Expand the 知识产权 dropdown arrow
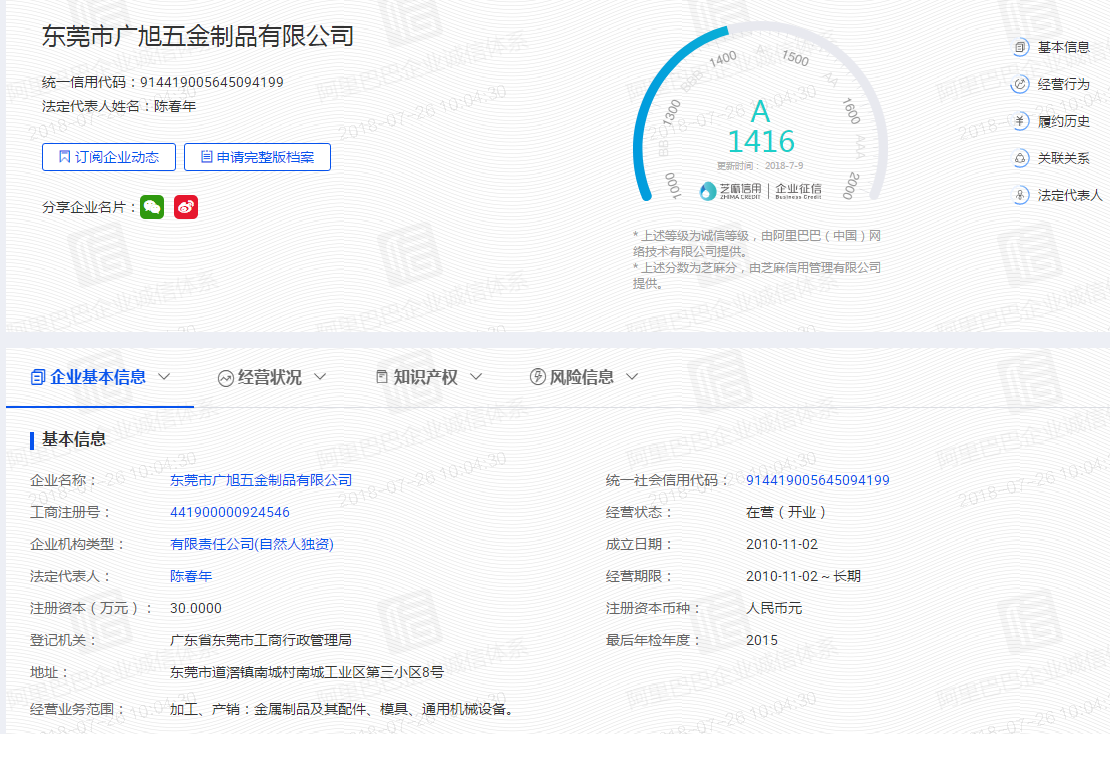 click(x=476, y=377)
